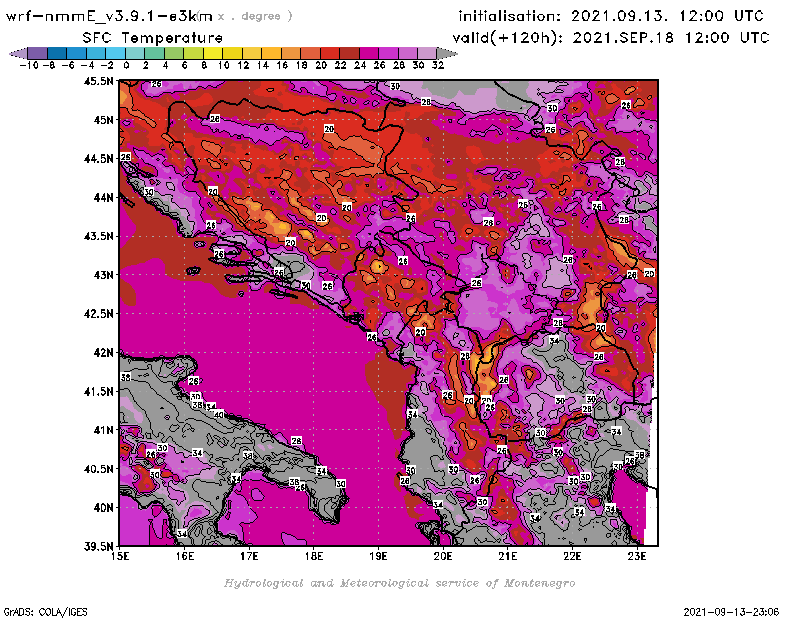
Task: Click the 15E longitude axis label
Action: [120, 556]
